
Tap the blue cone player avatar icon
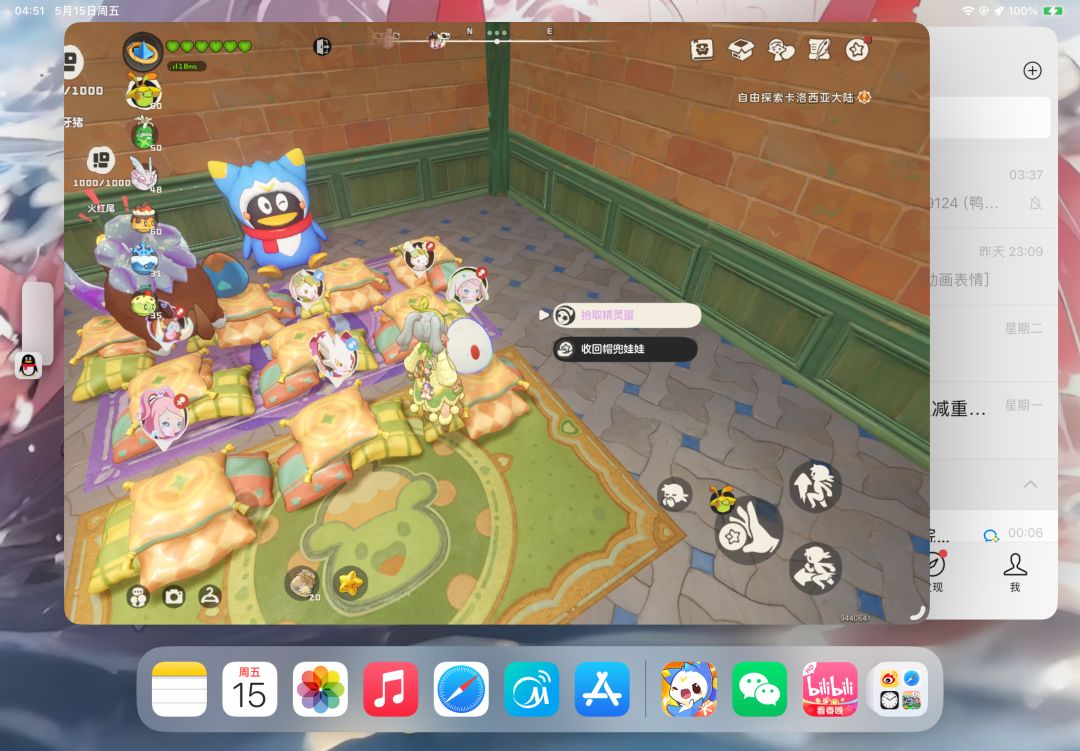pos(143,51)
